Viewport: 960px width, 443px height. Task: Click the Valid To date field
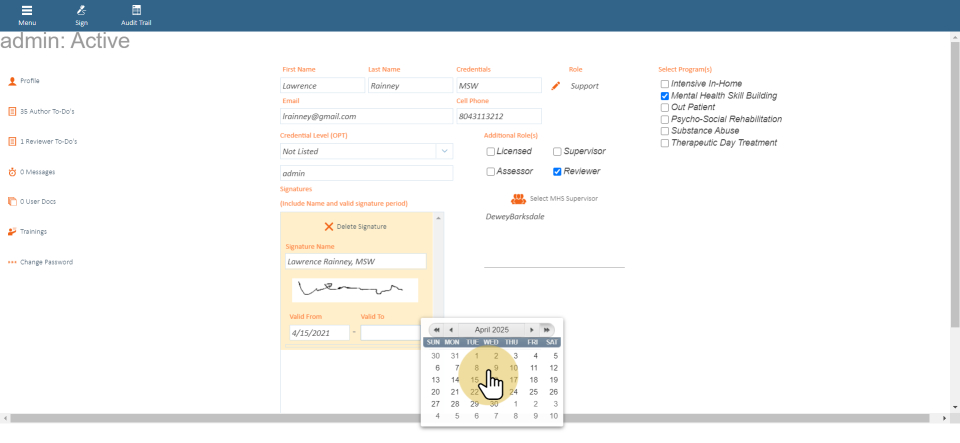pos(390,332)
